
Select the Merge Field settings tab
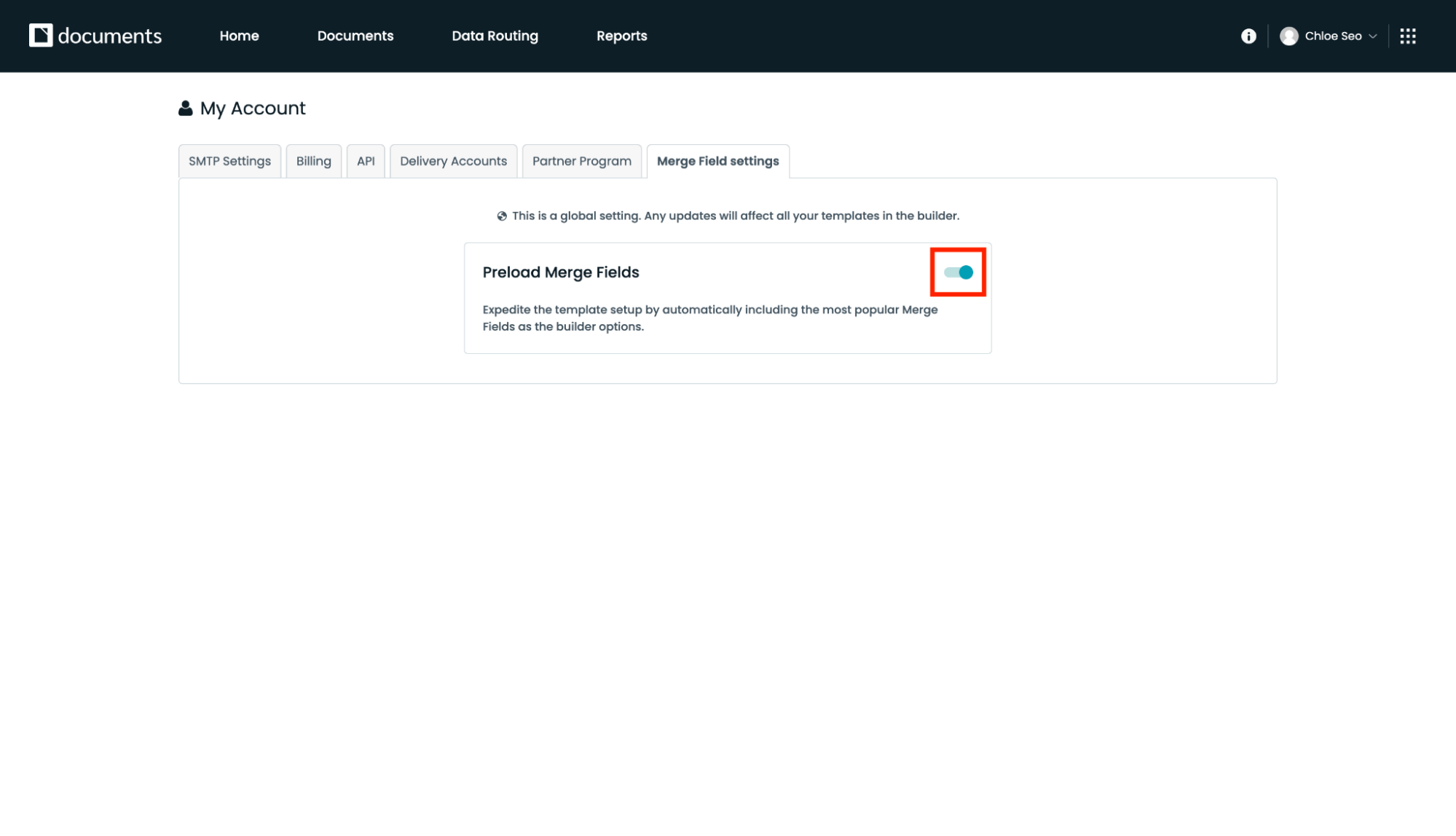tap(717, 161)
